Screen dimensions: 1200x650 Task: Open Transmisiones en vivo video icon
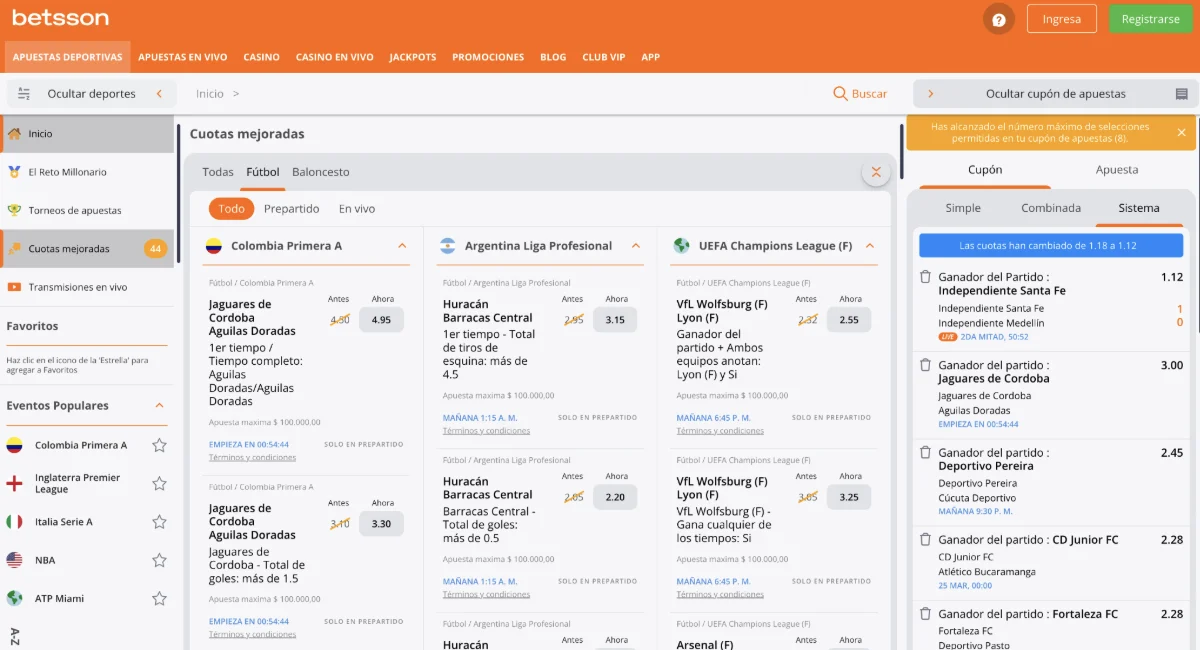(x=14, y=287)
